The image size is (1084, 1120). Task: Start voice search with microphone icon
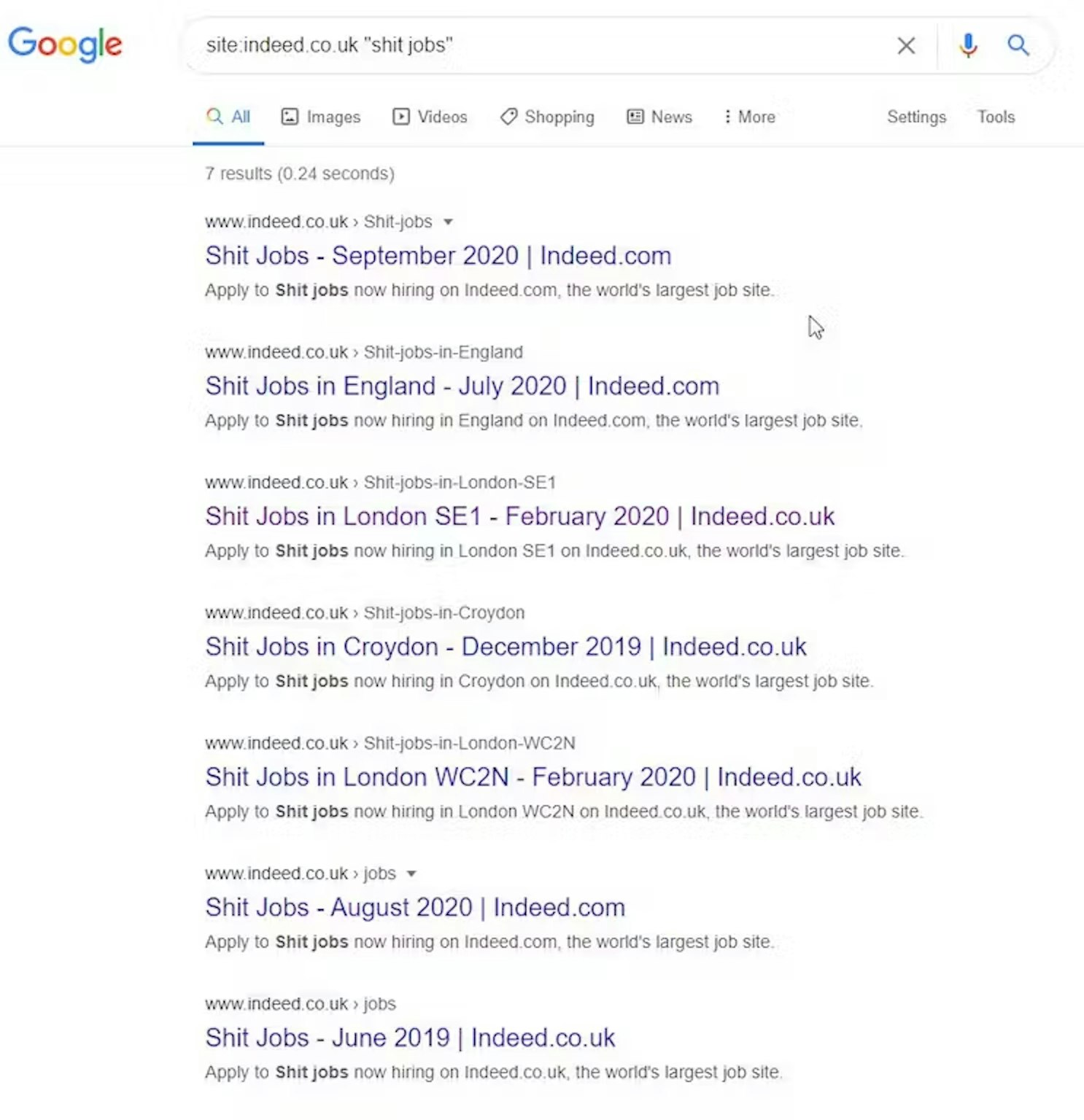coord(968,45)
